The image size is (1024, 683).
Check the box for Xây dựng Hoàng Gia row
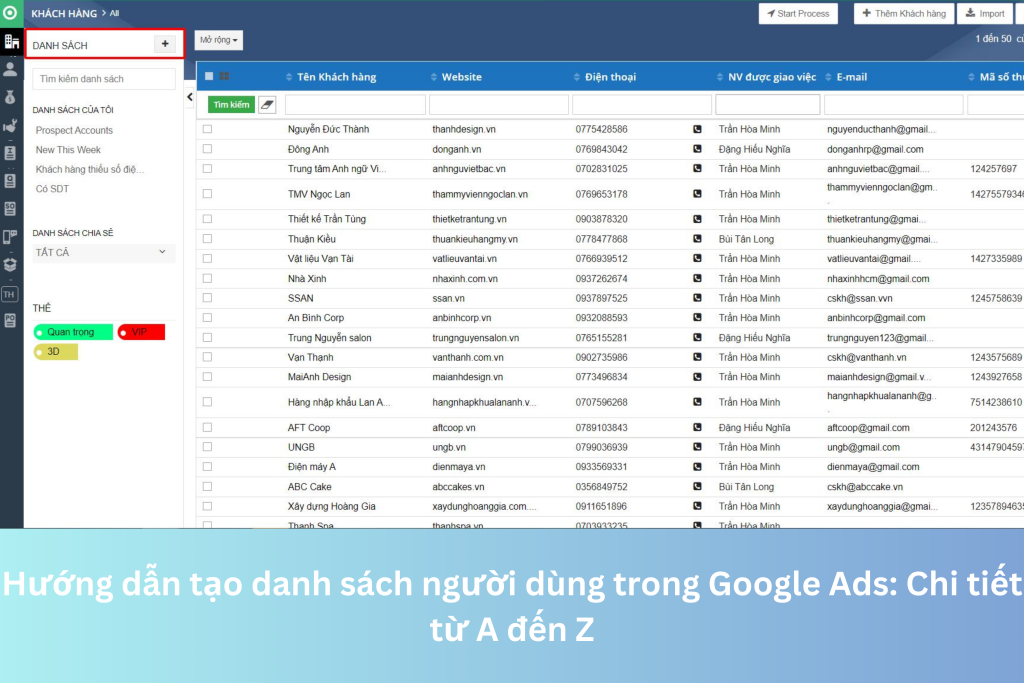208,506
